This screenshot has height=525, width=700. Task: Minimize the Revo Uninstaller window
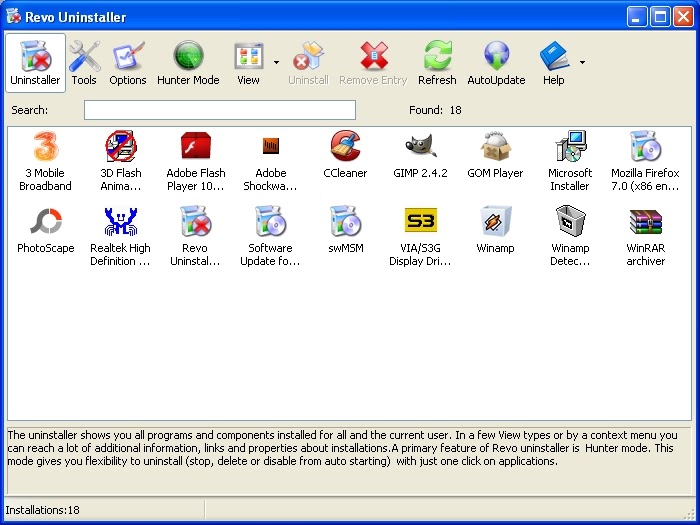637,17
